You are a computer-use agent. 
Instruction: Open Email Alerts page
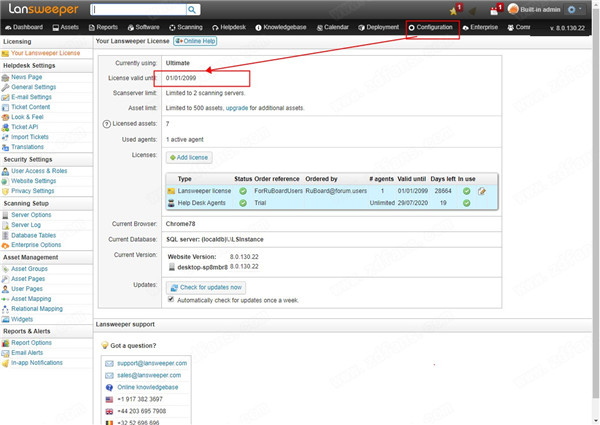click(x=27, y=353)
